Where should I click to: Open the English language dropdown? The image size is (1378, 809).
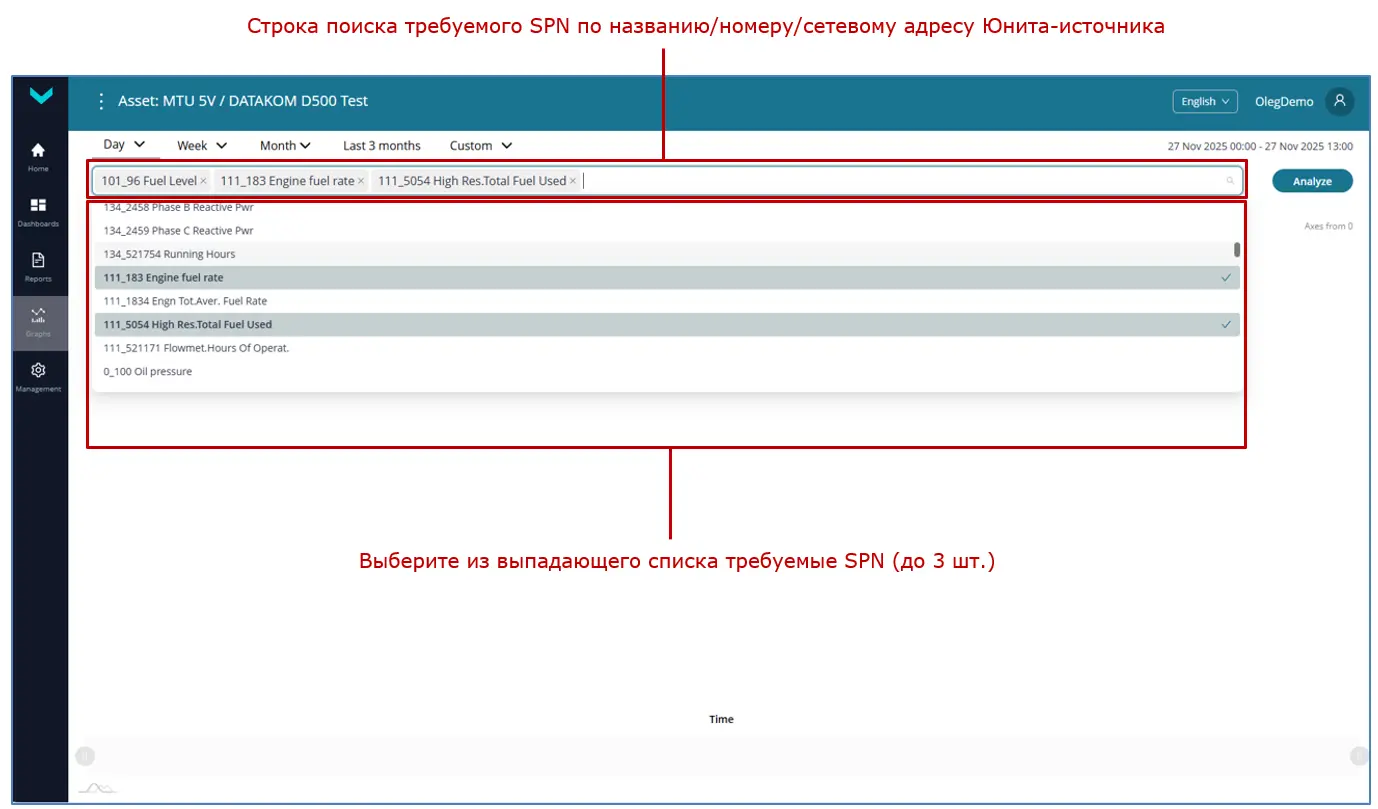click(x=1204, y=101)
